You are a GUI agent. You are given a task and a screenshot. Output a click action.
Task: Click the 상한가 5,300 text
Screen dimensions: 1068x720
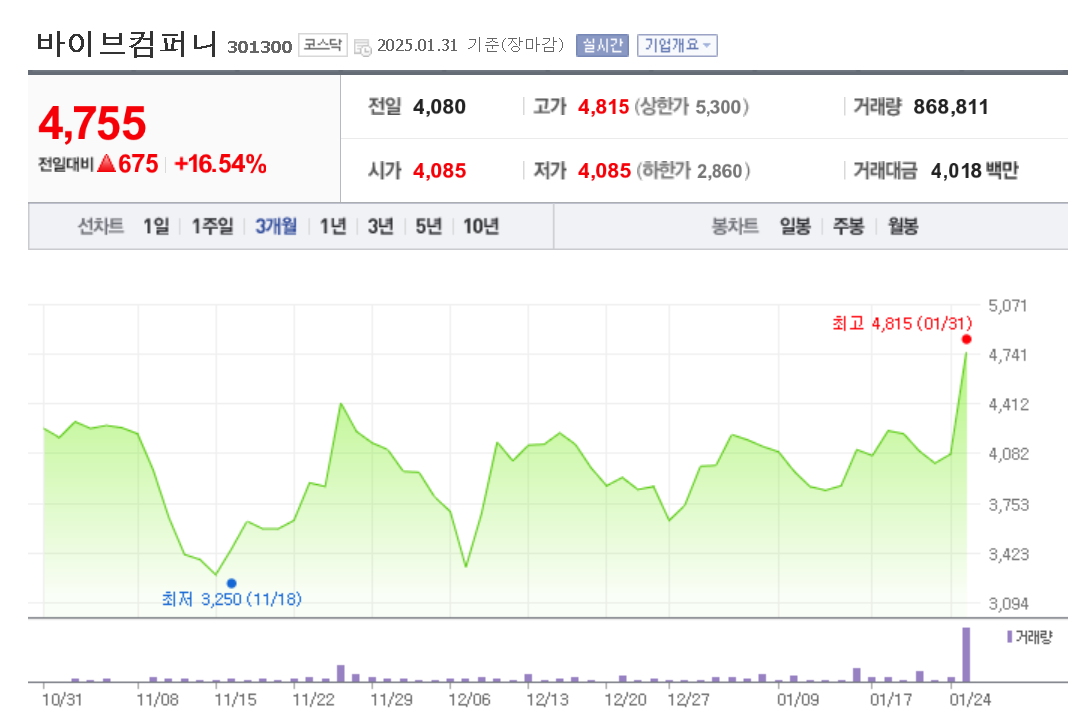click(691, 107)
